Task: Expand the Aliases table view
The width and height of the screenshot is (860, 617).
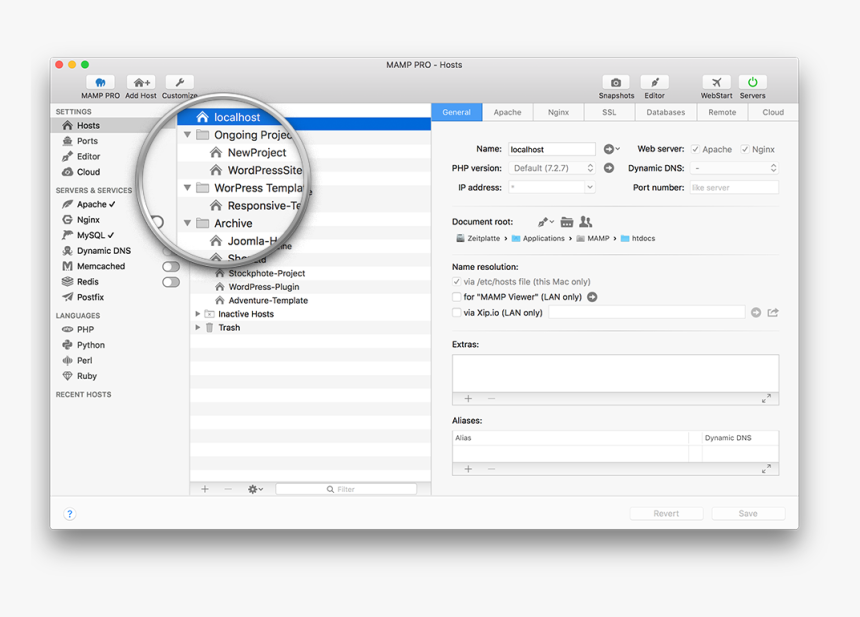Action: (x=766, y=469)
